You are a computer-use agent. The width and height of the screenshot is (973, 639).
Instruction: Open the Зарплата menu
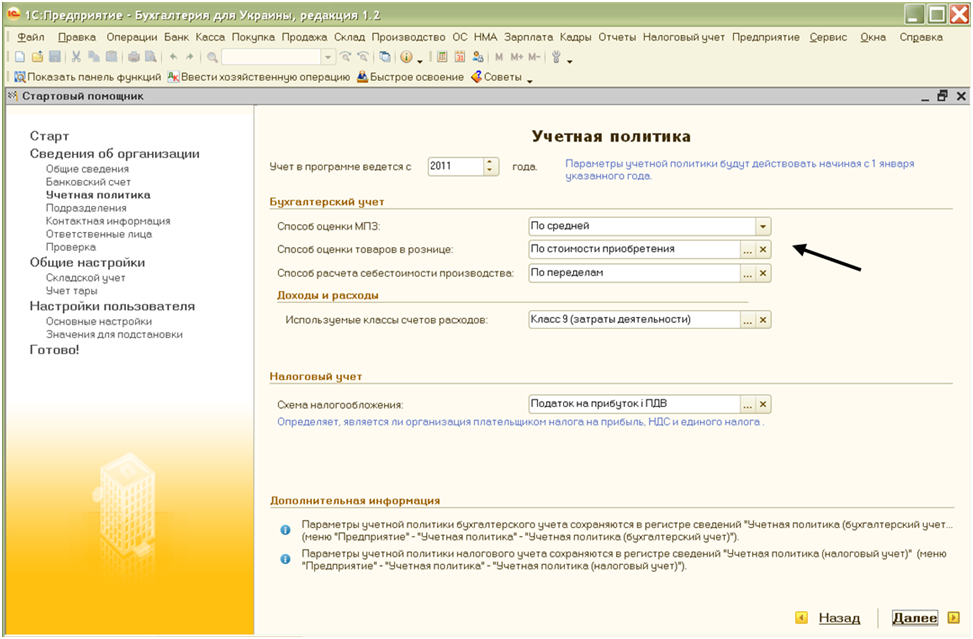tap(528, 37)
